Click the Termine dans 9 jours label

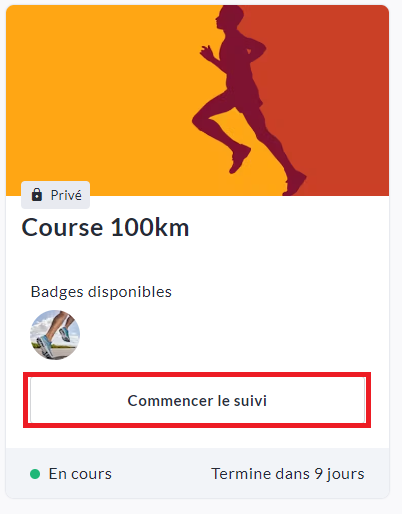(x=288, y=474)
